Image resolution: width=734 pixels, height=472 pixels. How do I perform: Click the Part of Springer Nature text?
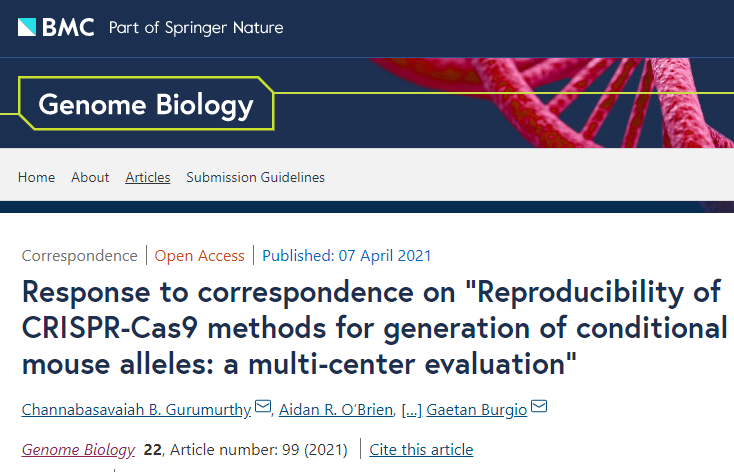click(196, 27)
